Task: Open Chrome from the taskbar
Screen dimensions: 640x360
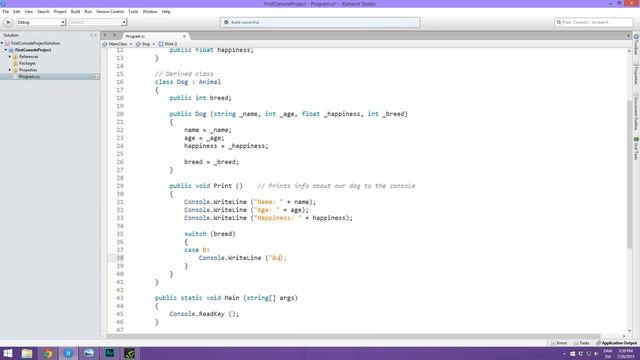Action: pyautogui.click(x=48, y=353)
